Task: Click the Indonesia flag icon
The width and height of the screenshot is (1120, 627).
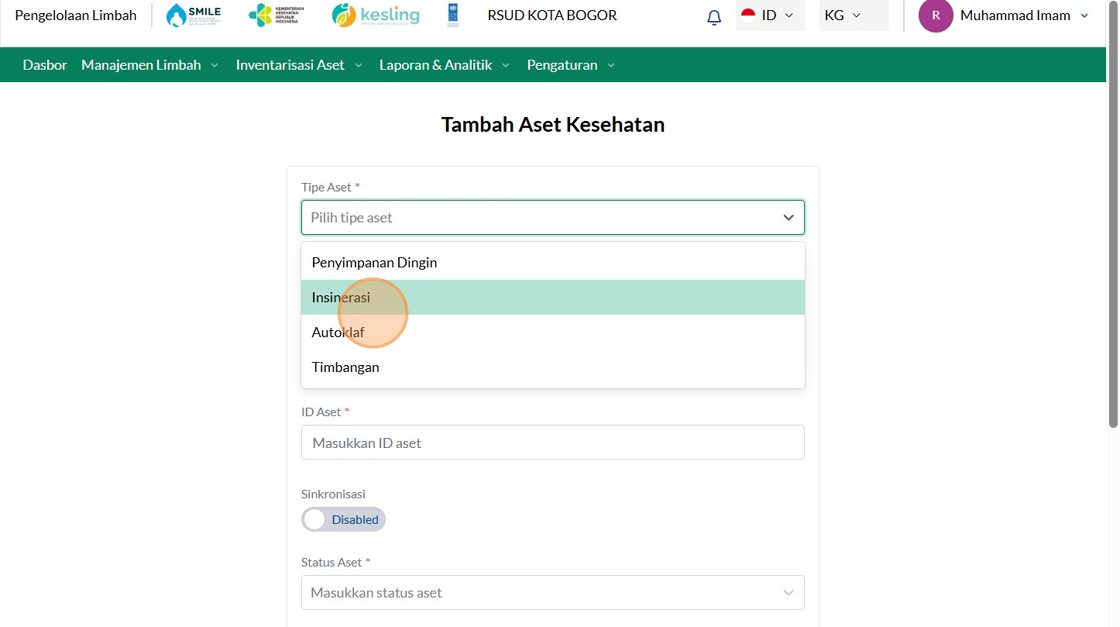Action: point(748,15)
